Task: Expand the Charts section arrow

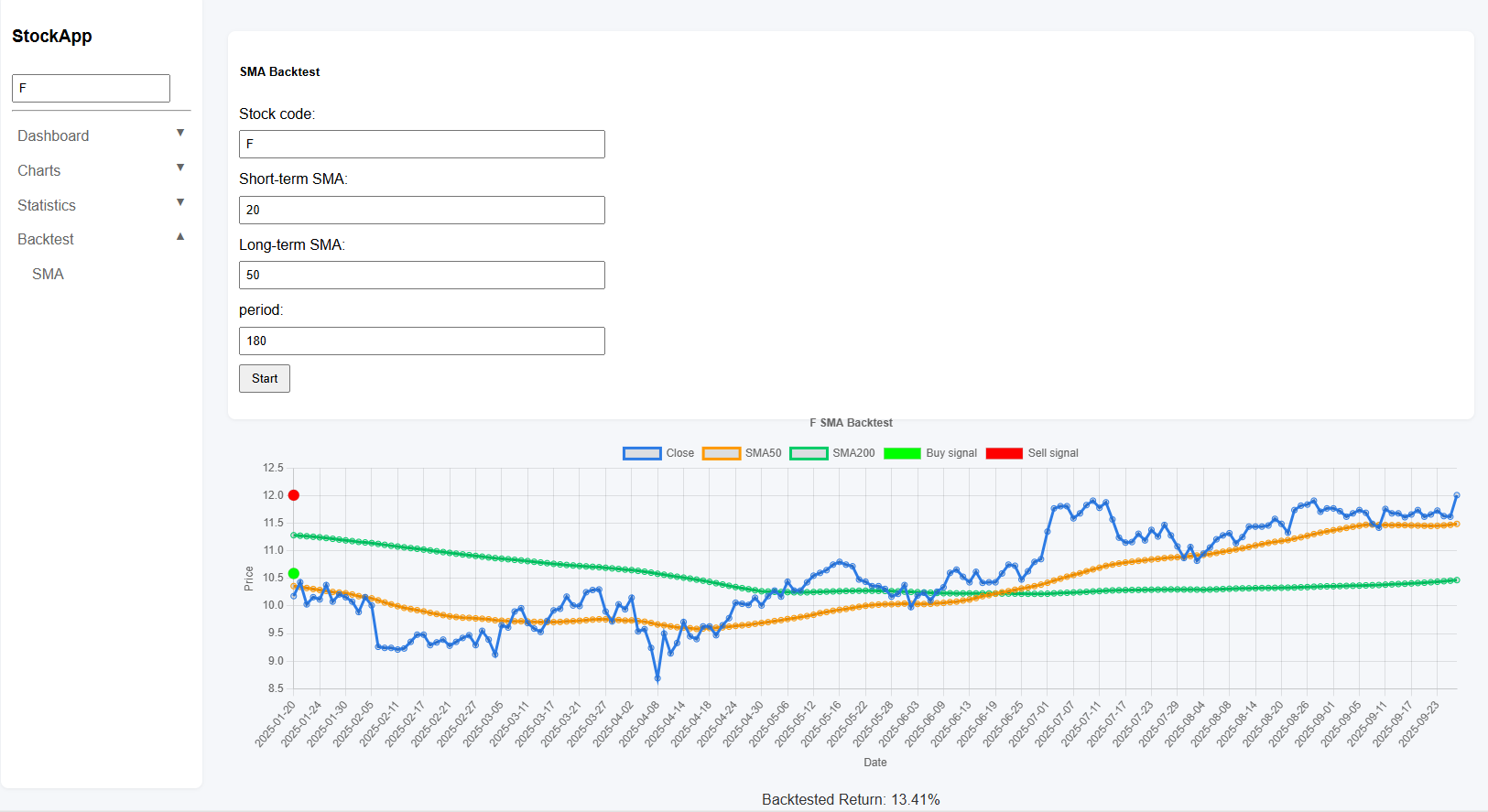Action: click(x=180, y=168)
